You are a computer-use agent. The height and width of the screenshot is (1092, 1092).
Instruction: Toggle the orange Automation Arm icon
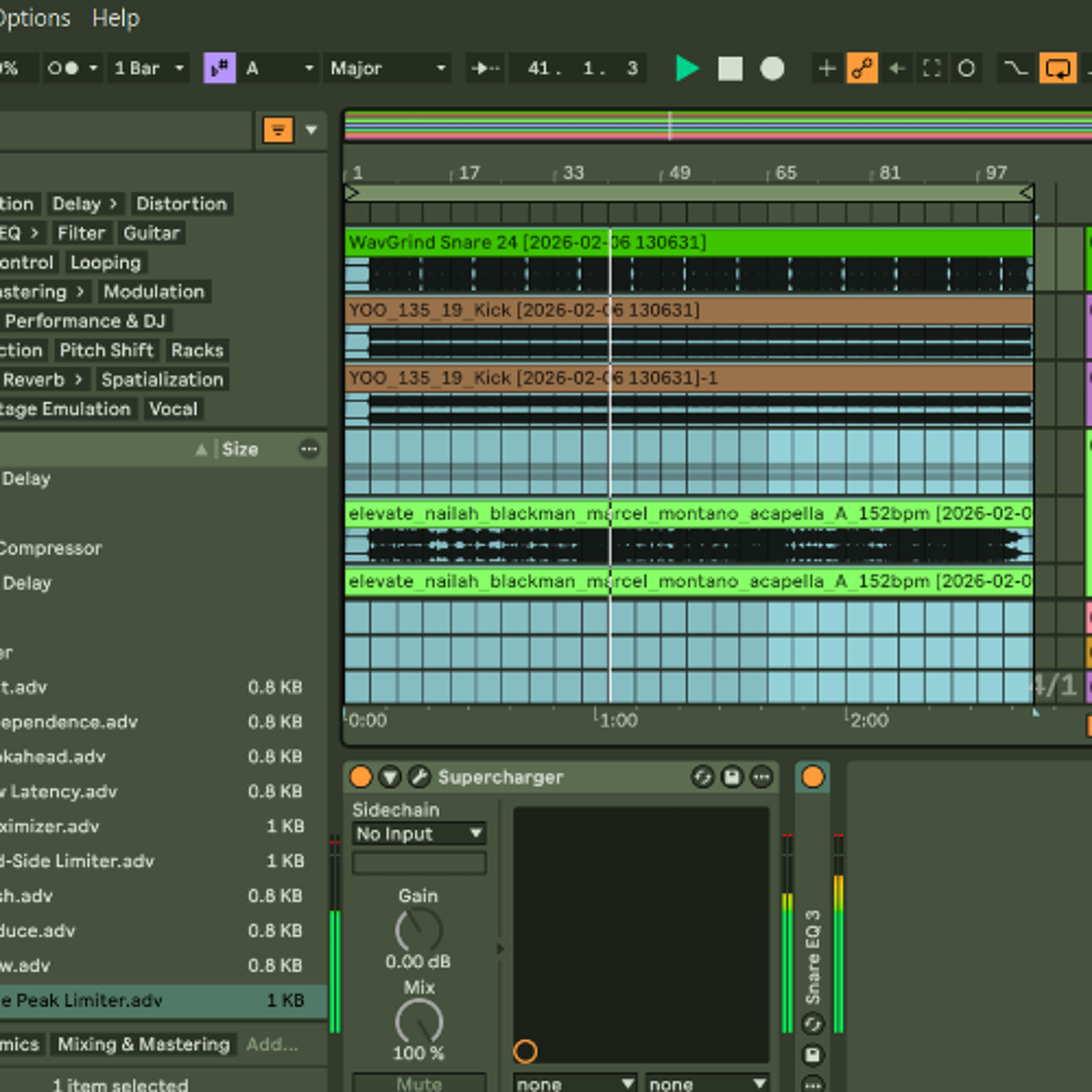(x=862, y=68)
